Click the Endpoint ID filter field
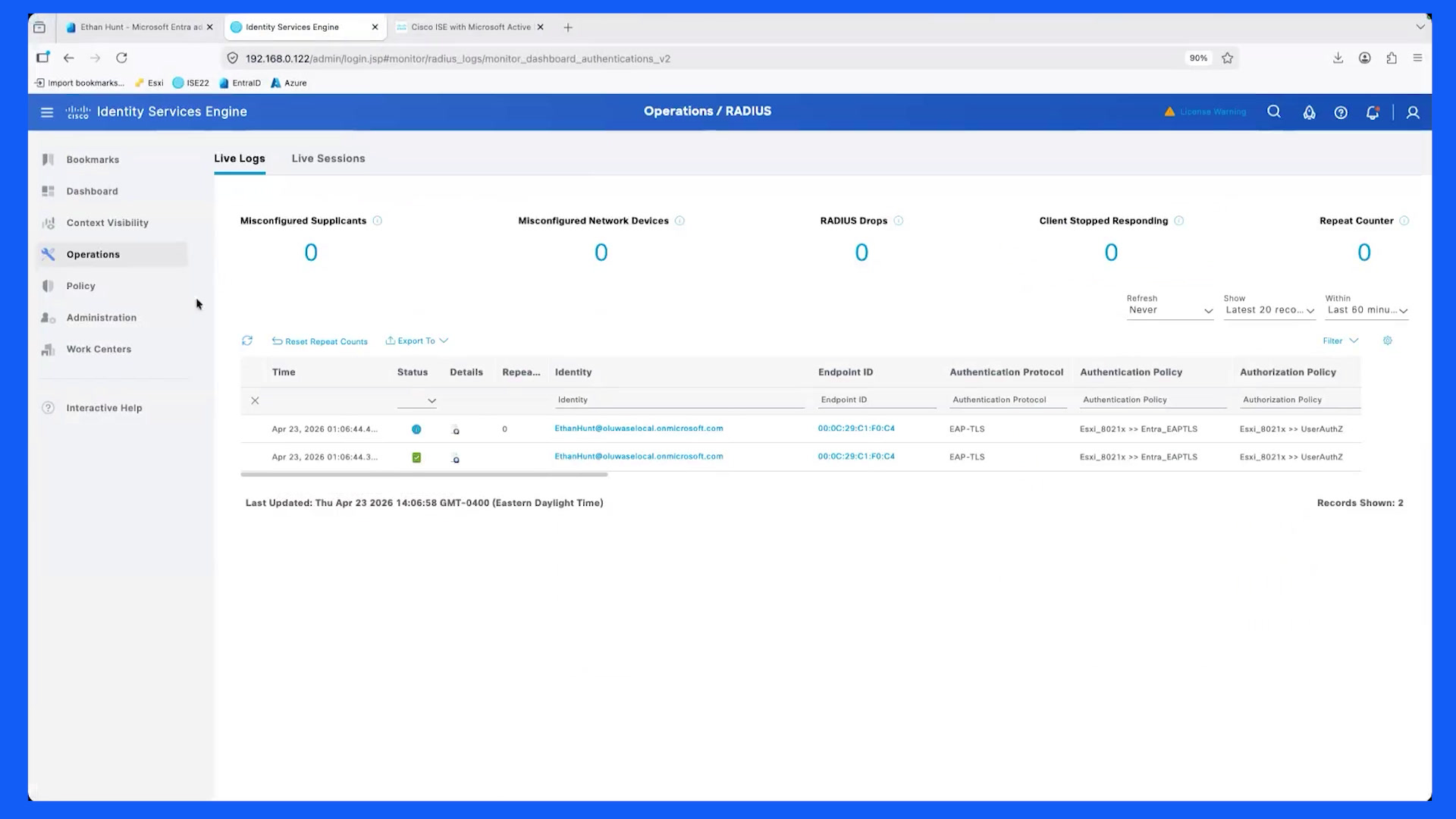The image size is (1456, 819). (877, 400)
